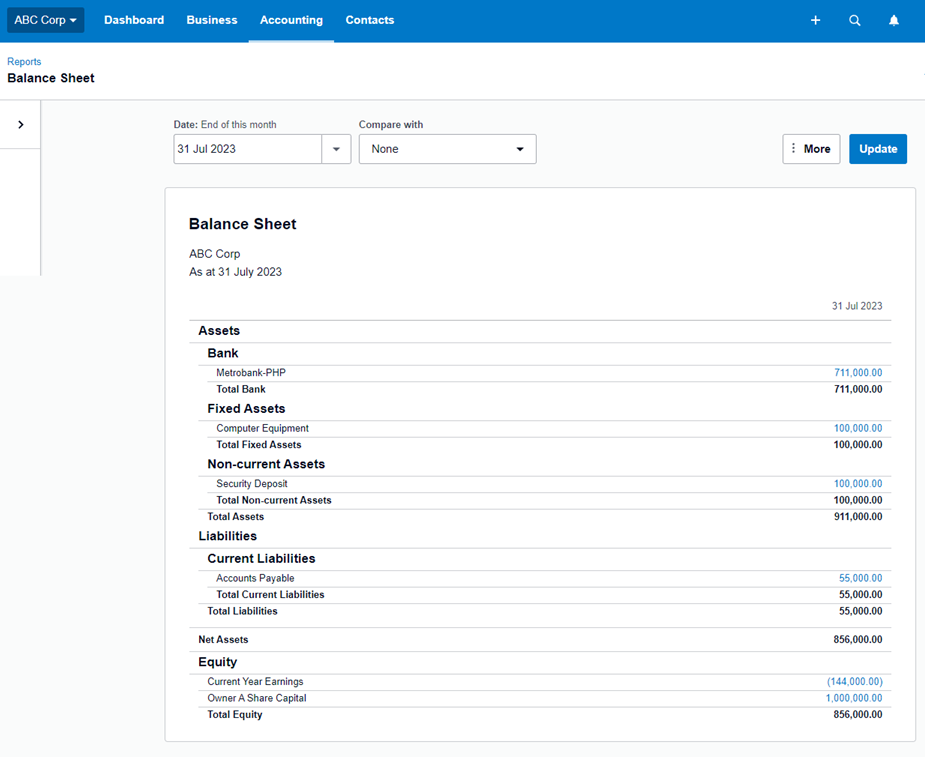Expand the left sidebar chevron
Screen dimensions: 925x757
21,124
